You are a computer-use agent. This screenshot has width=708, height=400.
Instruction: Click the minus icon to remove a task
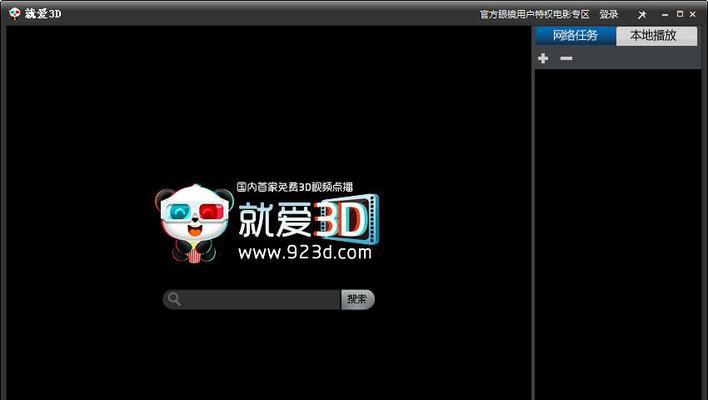click(x=566, y=58)
